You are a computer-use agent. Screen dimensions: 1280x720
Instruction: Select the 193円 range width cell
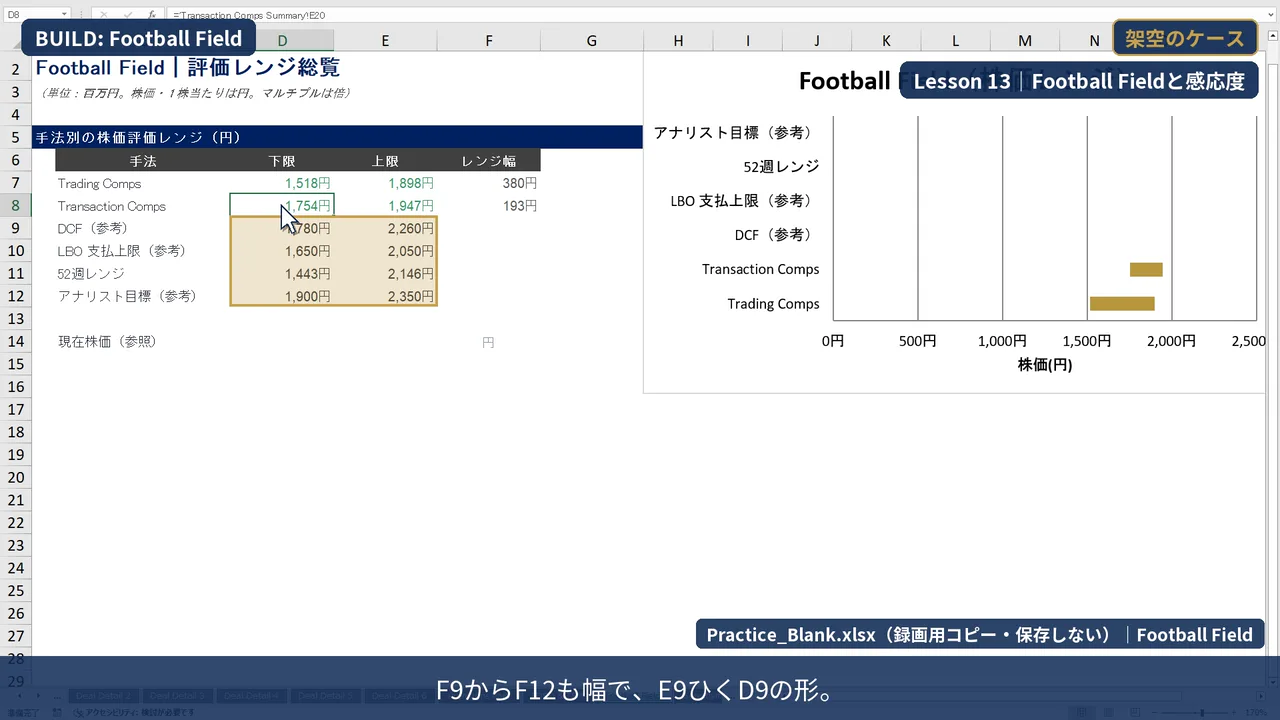tap(489, 206)
